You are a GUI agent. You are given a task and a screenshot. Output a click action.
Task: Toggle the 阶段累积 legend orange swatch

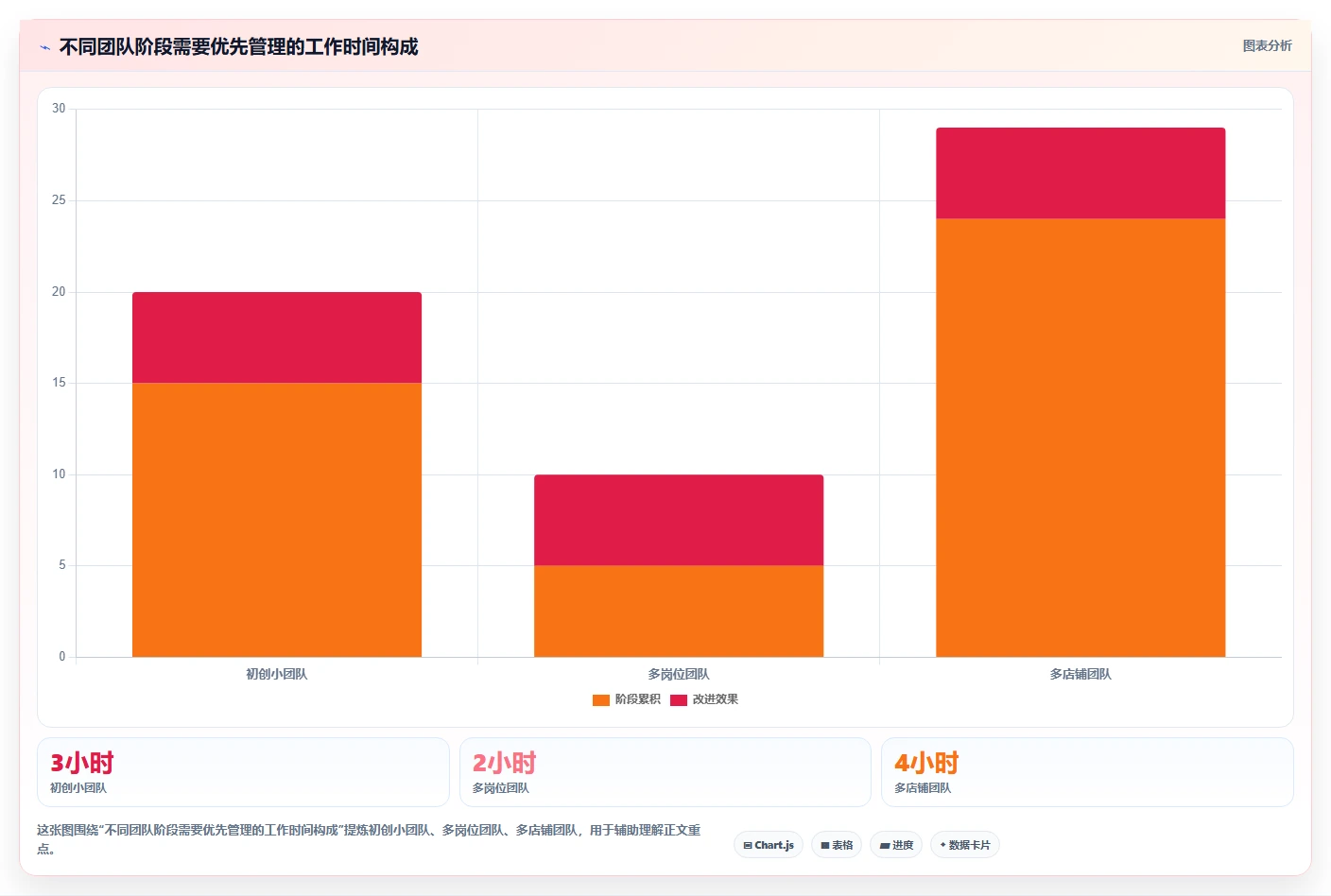pyautogui.click(x=600, y=700)
